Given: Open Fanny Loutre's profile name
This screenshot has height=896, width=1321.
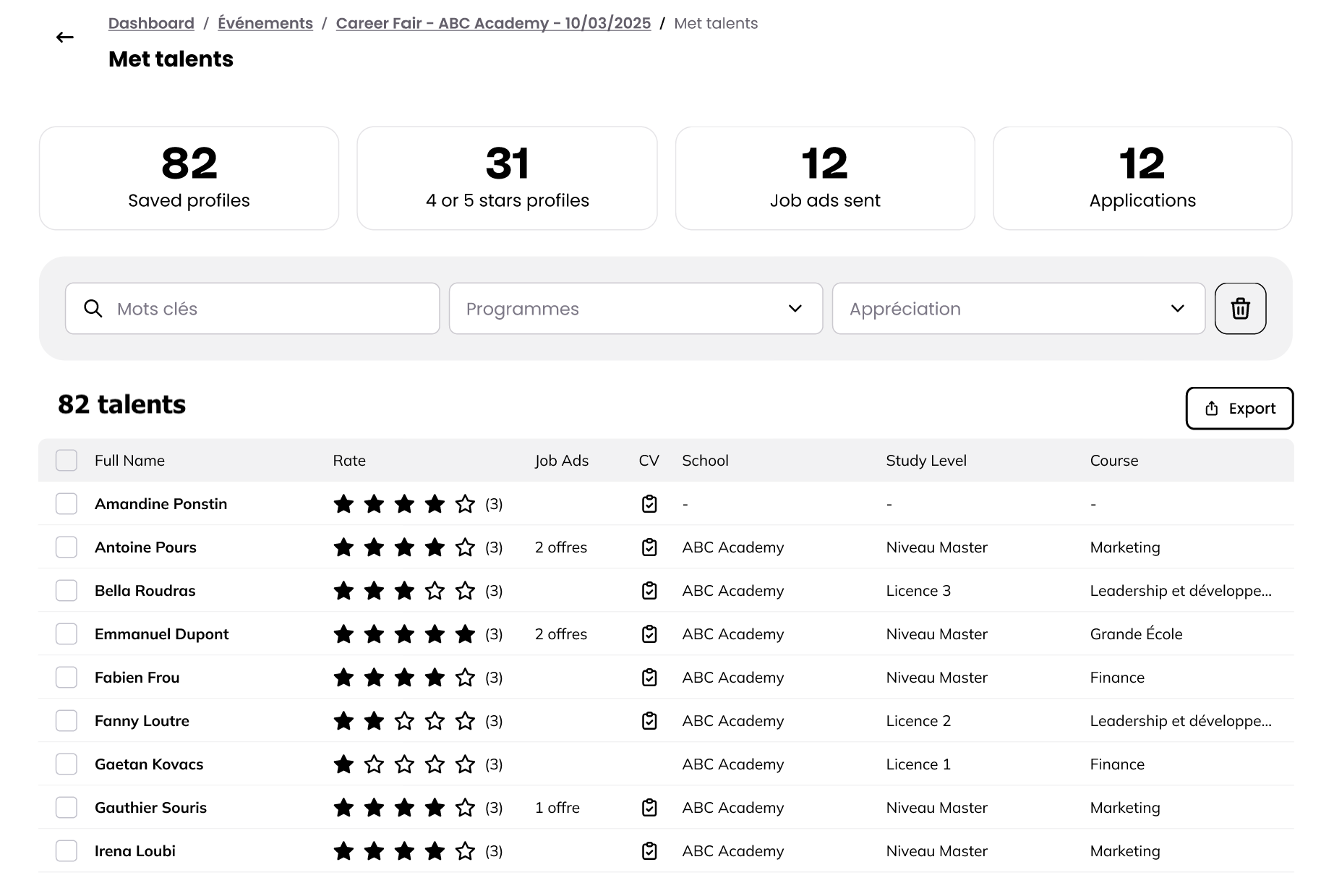Looking at the screenshot, I should pos(142,721).
